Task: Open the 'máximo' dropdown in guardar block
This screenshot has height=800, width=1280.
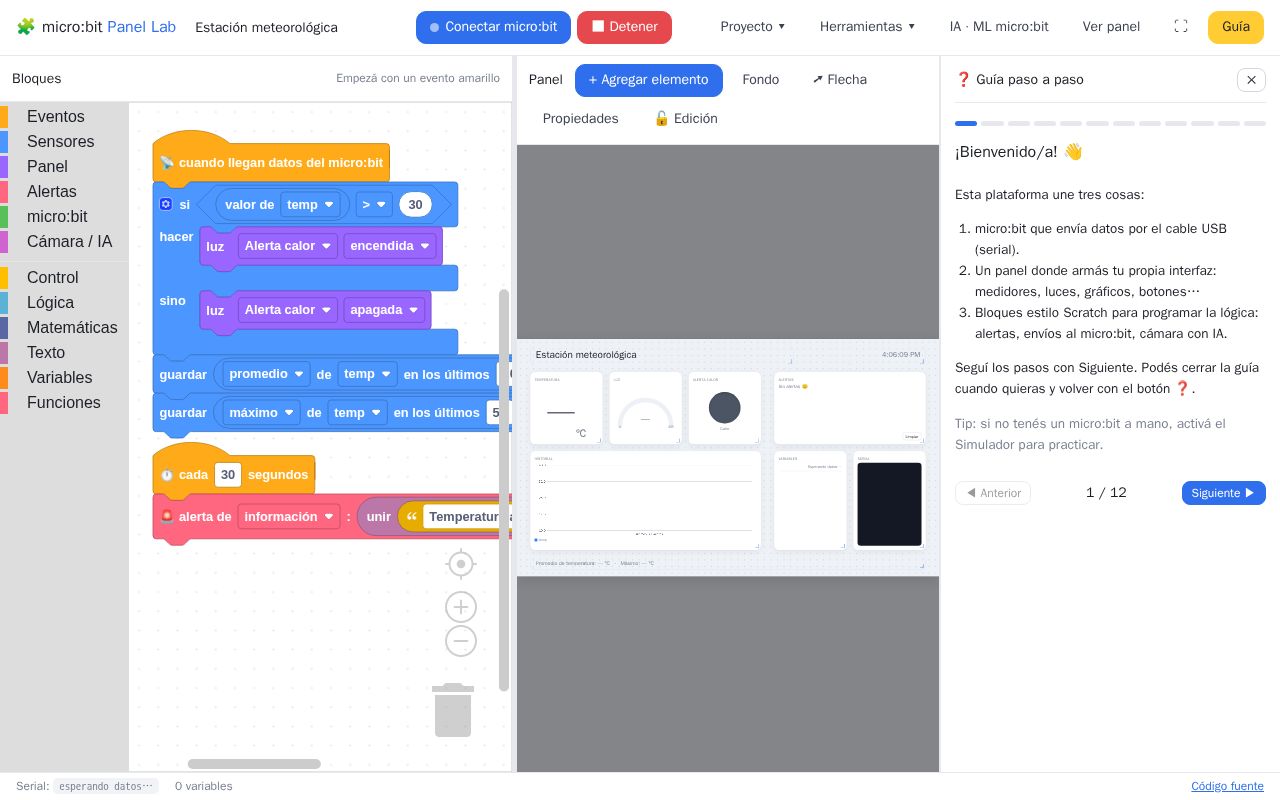Action: 262,412
